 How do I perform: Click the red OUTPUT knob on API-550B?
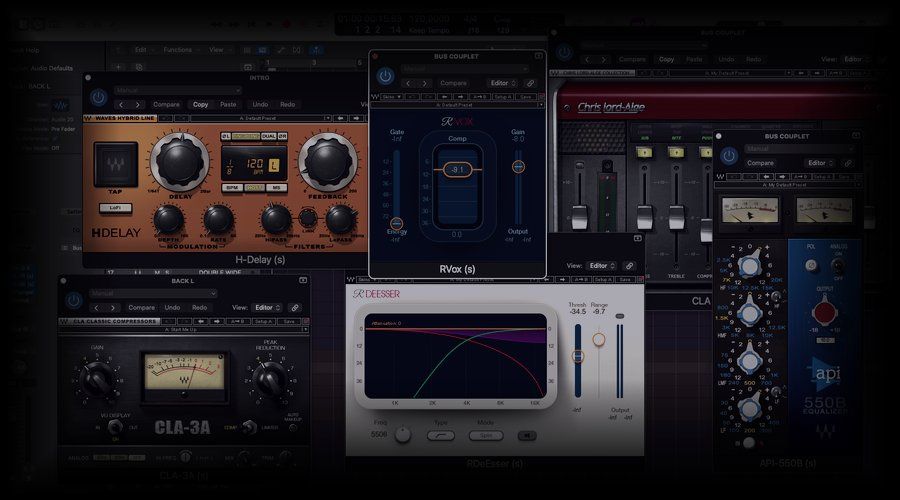click(x=825, y=313)
